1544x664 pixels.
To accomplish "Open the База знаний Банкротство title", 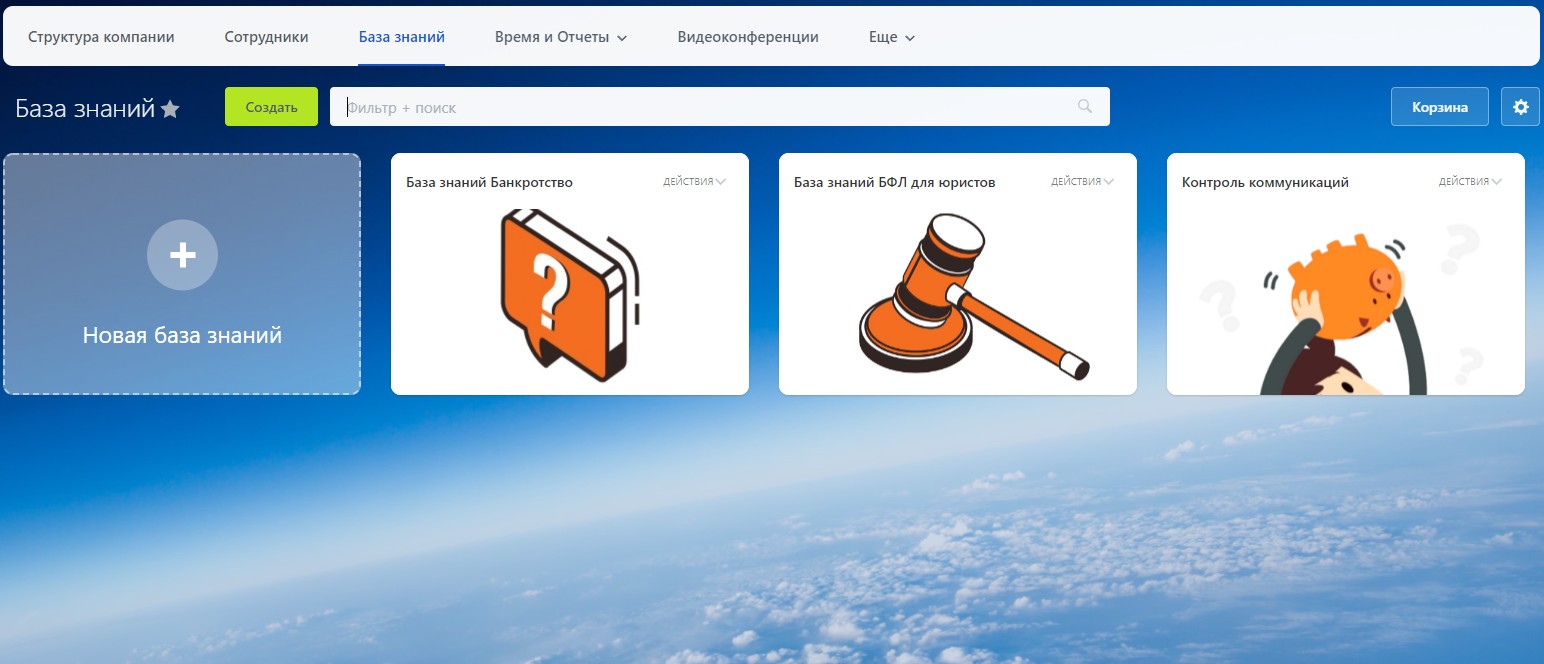I will tap(489, 183).
